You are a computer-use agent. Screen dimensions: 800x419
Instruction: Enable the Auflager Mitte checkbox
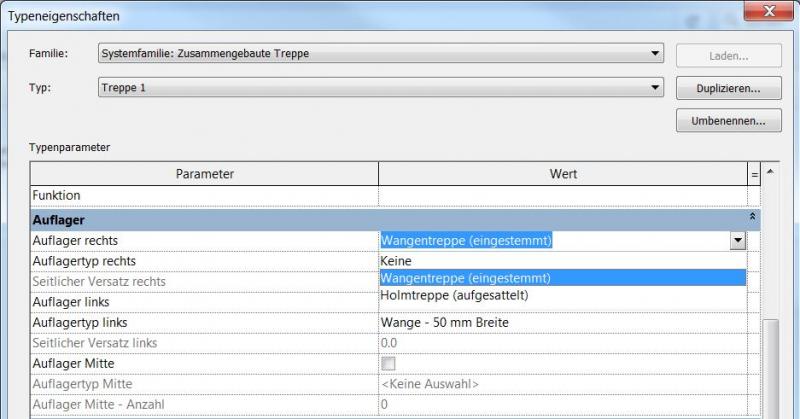coord(388,364)
